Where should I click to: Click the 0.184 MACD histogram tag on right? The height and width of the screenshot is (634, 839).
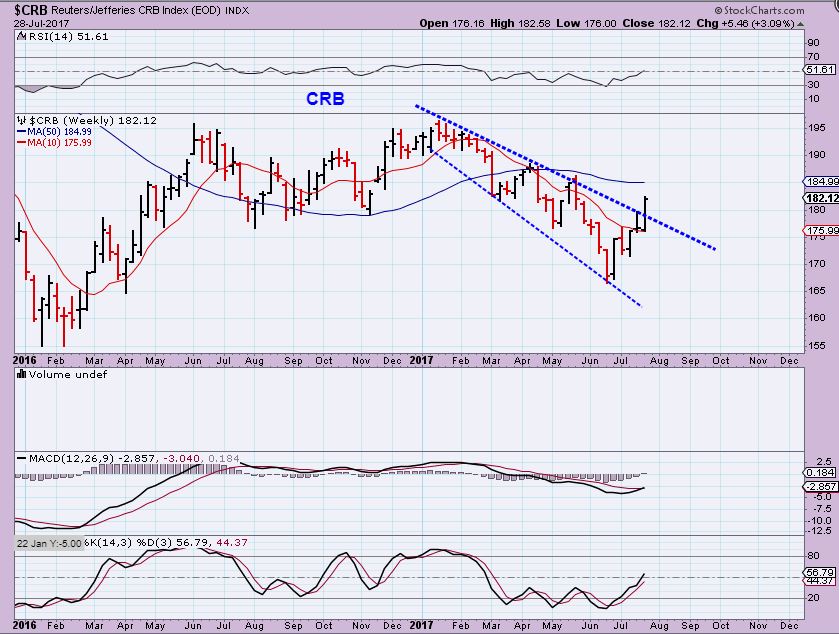coord(820,472)
